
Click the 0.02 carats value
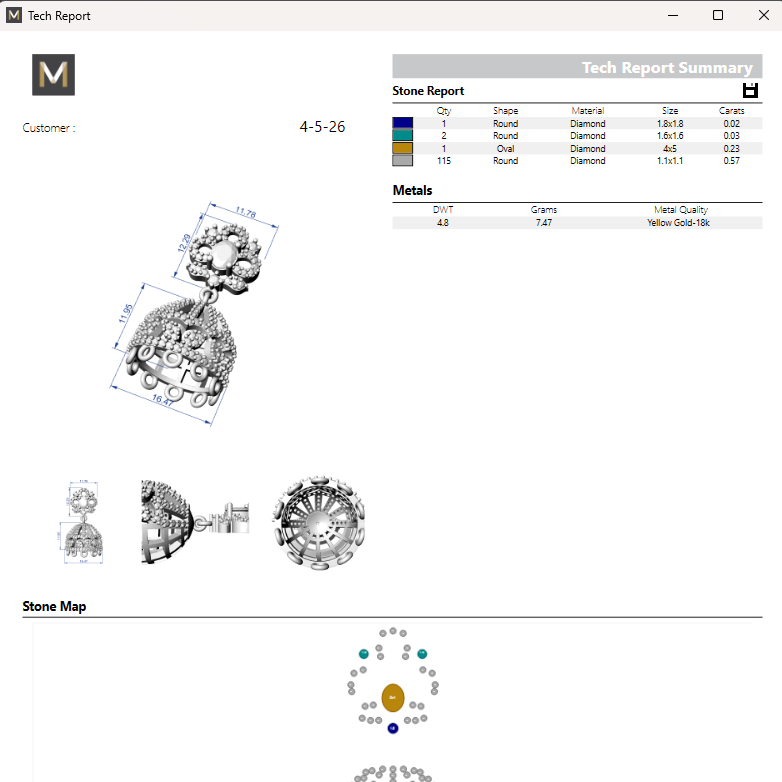[x=732, y=124]
